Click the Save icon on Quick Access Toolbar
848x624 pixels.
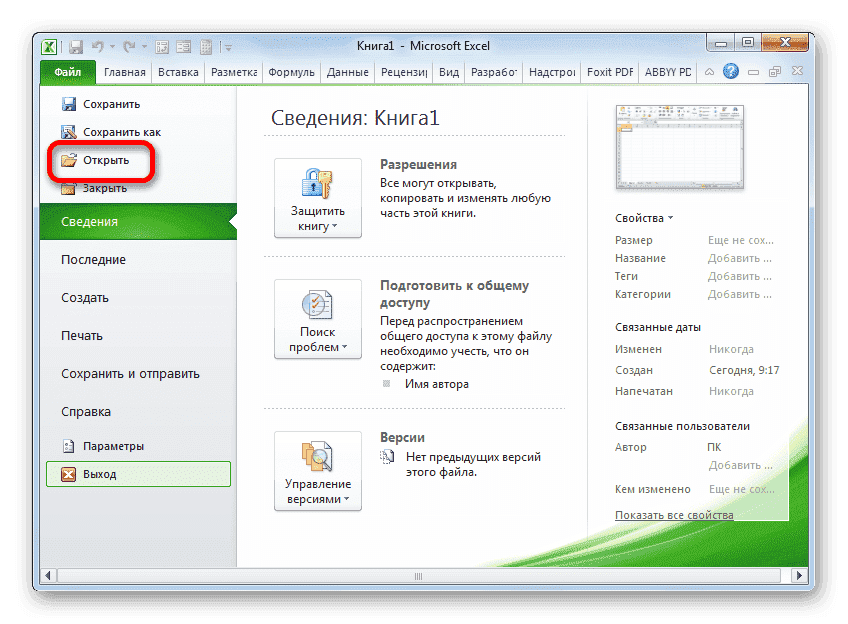pyautogui.click(x=76, y=46)
